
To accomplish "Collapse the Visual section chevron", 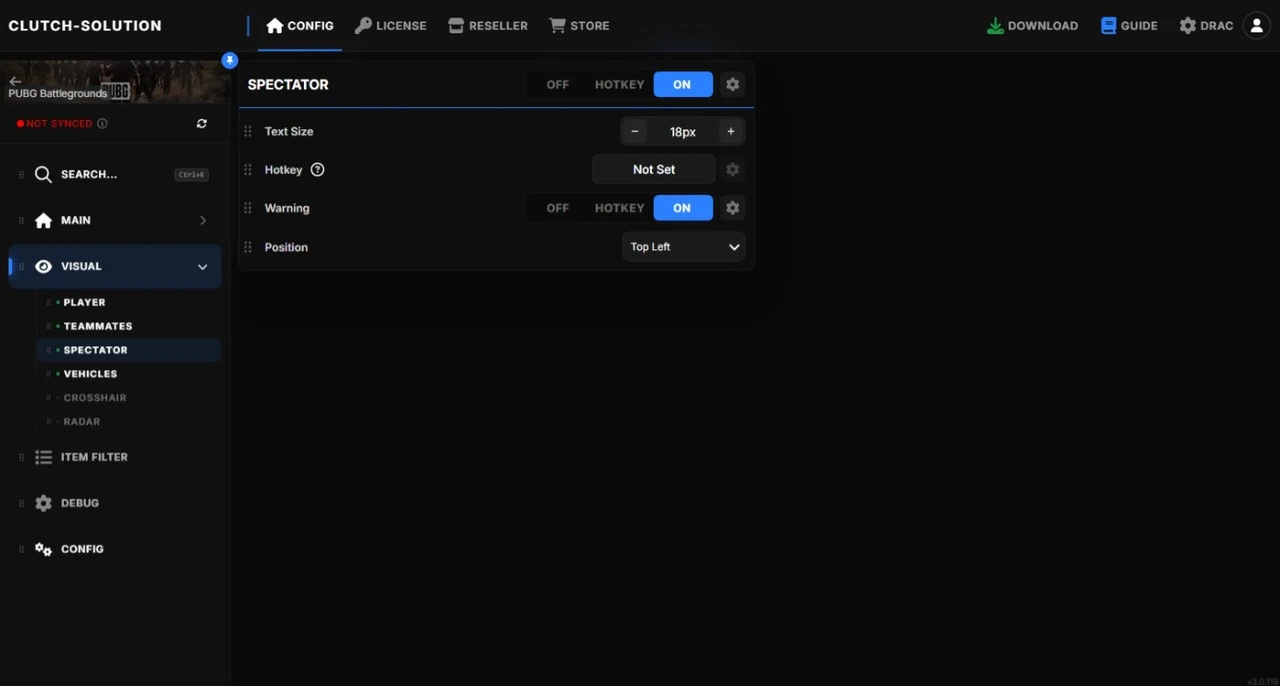I will coord(203,267).
